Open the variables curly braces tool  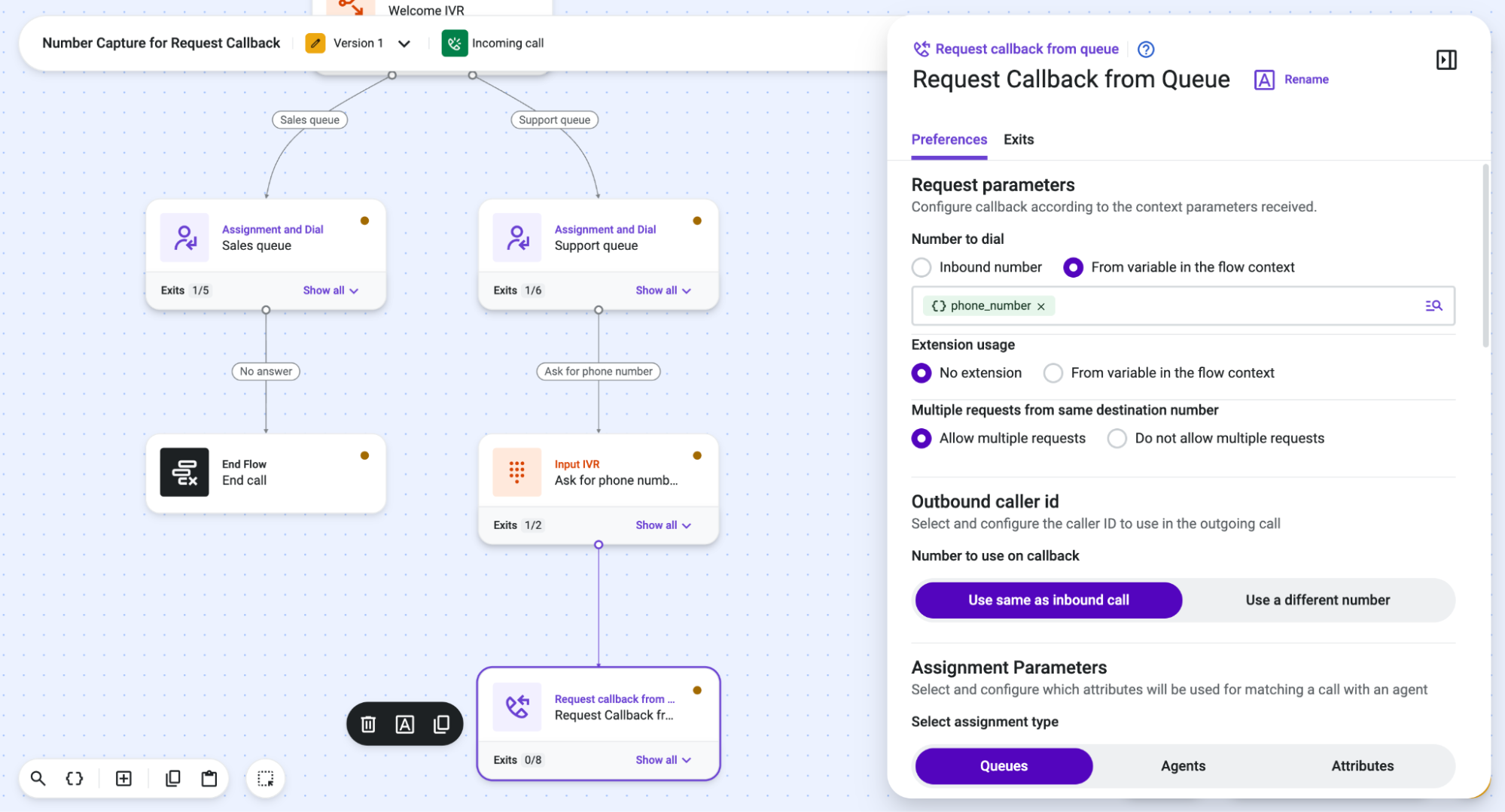click(75, 778)
